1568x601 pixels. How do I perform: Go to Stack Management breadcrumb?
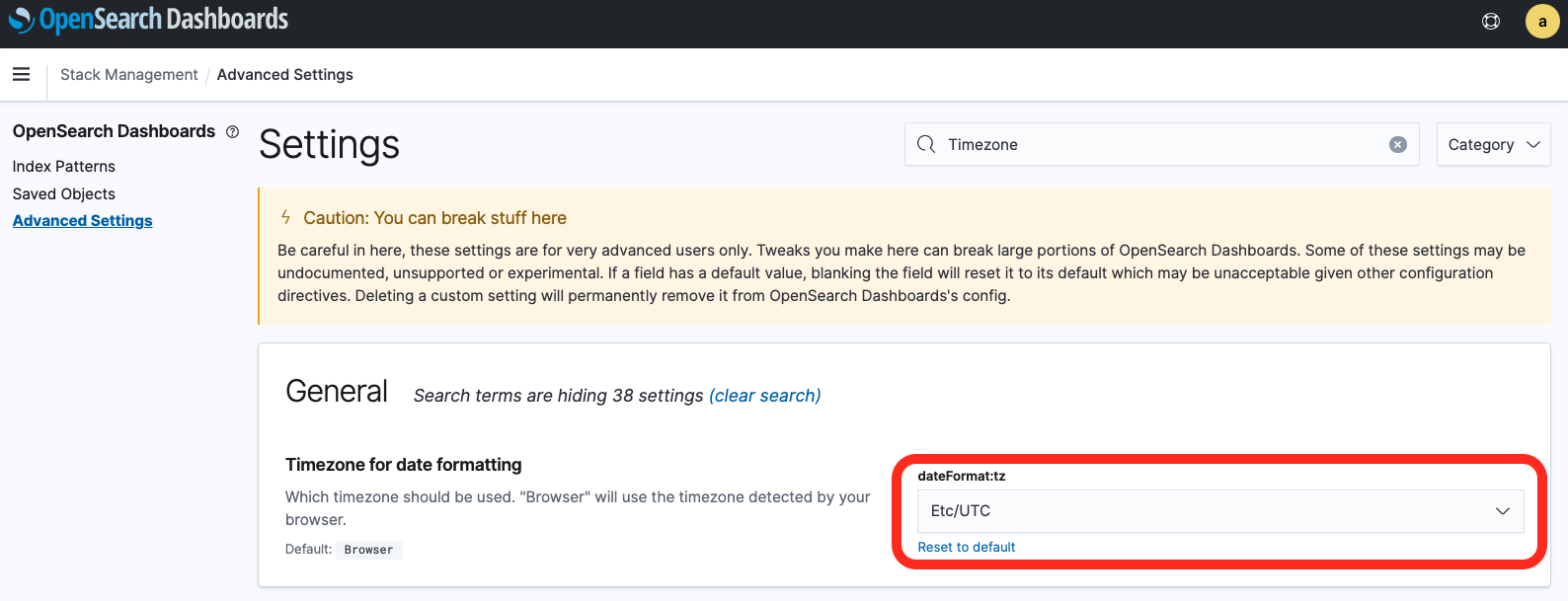pos(128,75)
